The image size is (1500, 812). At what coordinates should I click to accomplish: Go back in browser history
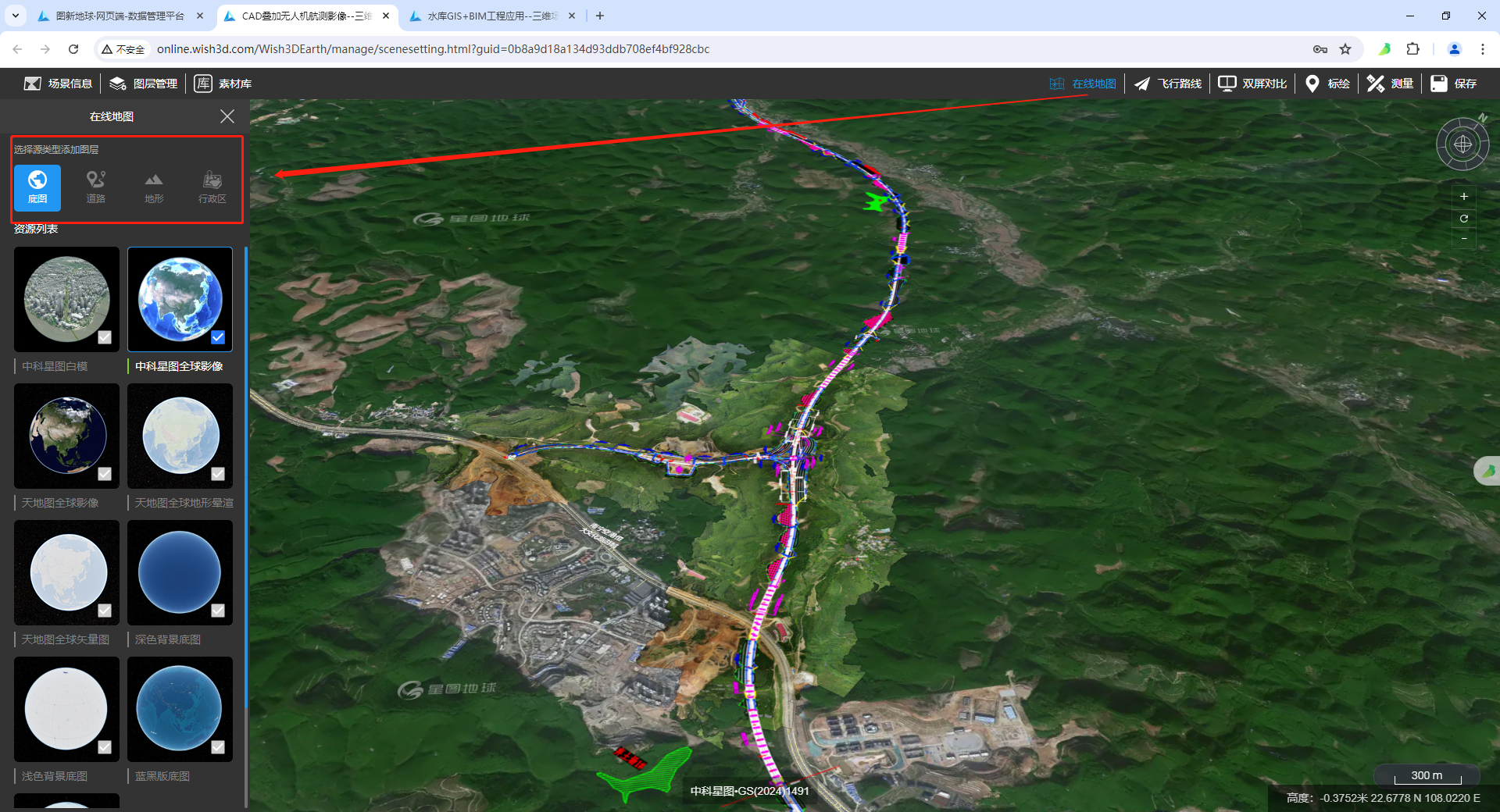pos(17,49)
